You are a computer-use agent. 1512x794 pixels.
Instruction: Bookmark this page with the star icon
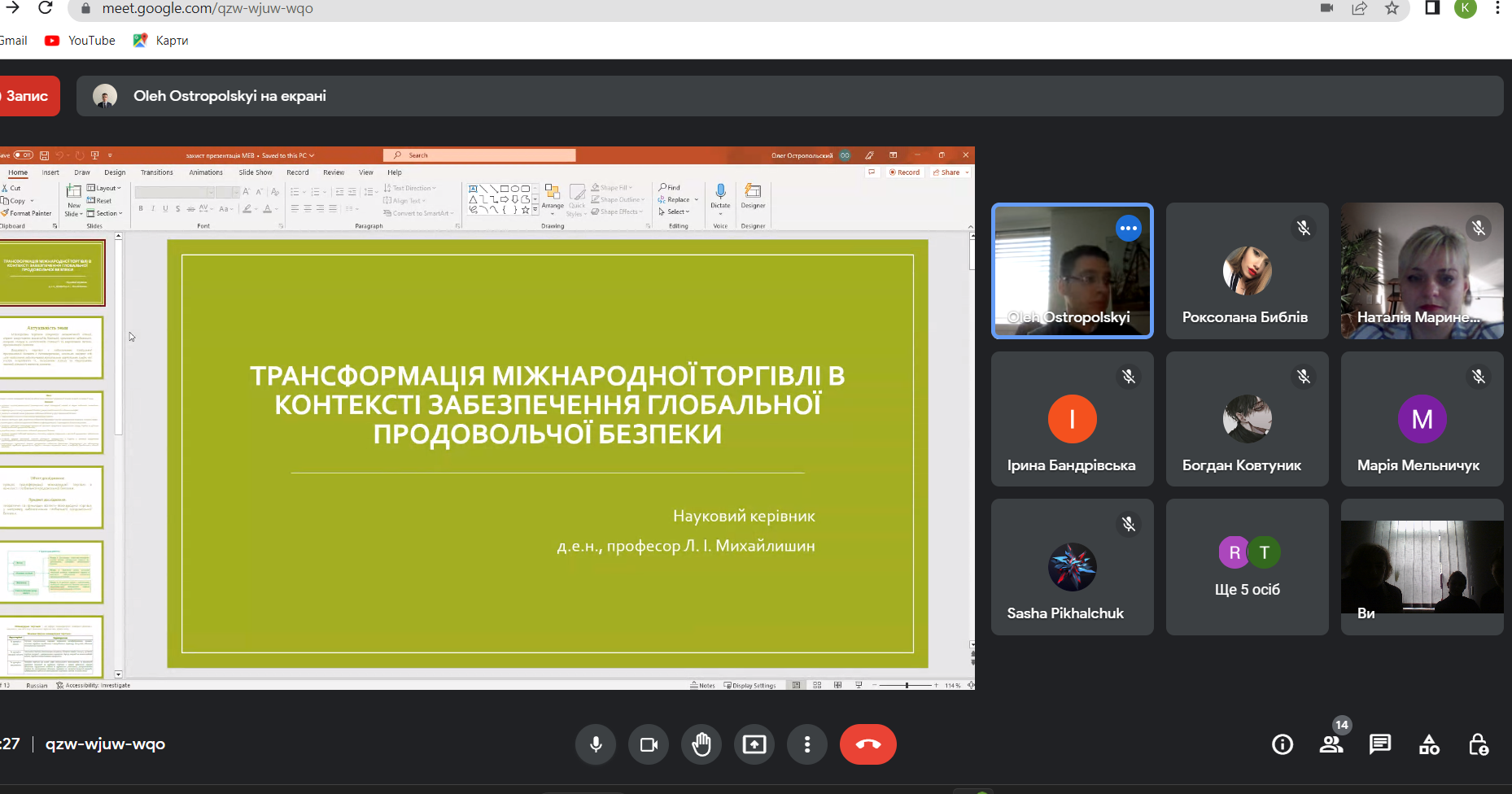pos(1392,9)
